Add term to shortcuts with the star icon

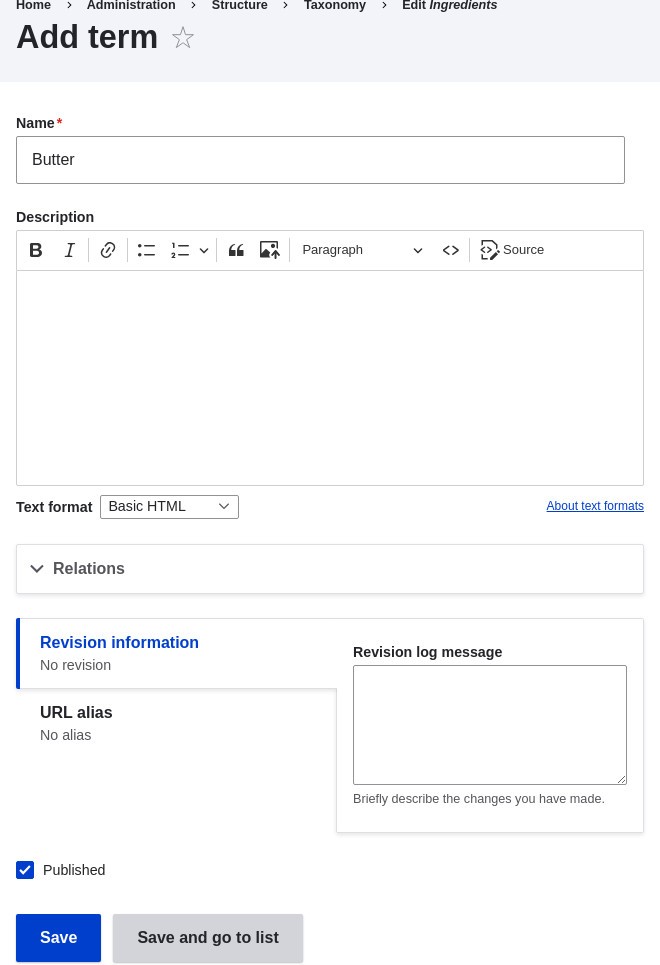(x=183, y=38)
